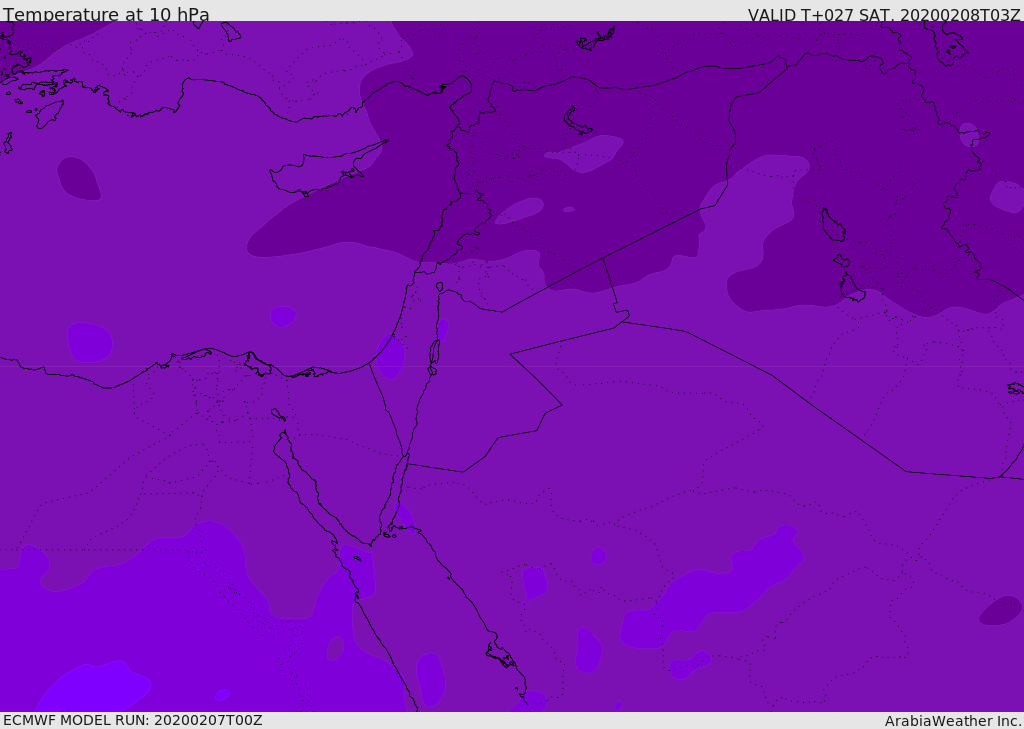Click the Dead Sea outline on map
This screenshot has height=729, width=1024.
pyautogui.click(x=434, y=353)
